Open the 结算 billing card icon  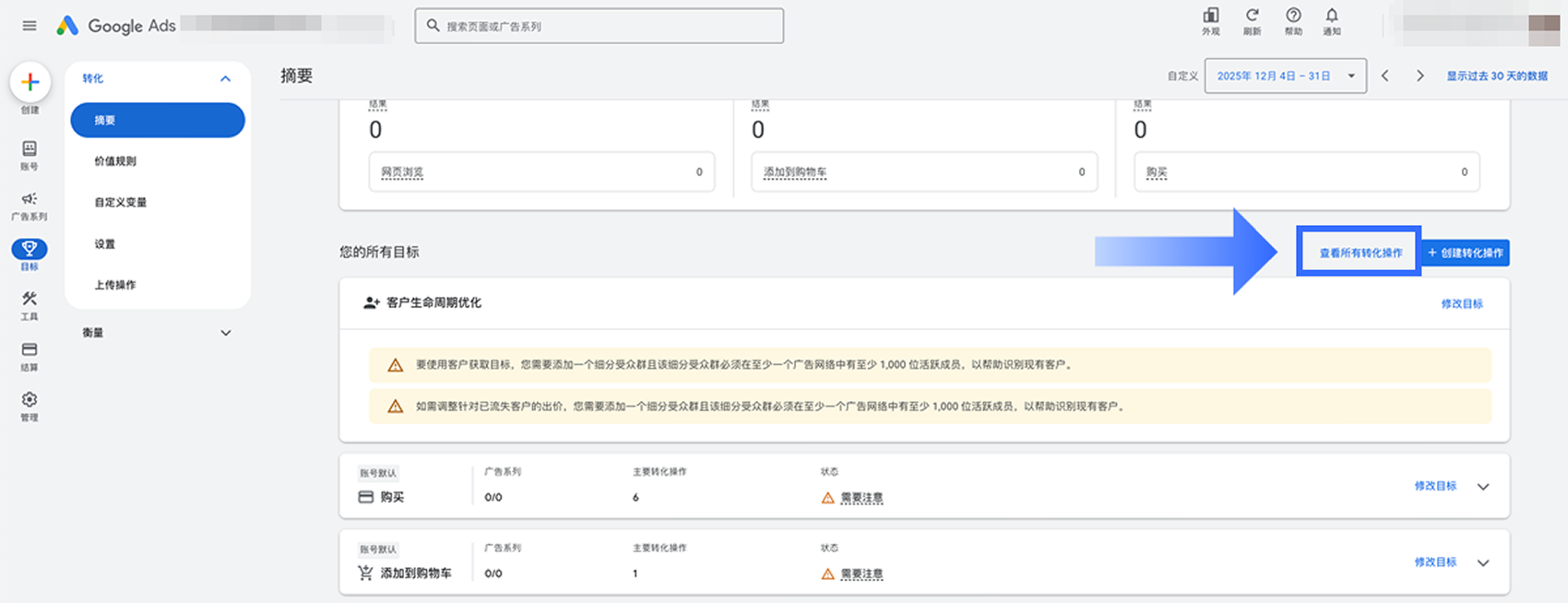tap(30, 349)
